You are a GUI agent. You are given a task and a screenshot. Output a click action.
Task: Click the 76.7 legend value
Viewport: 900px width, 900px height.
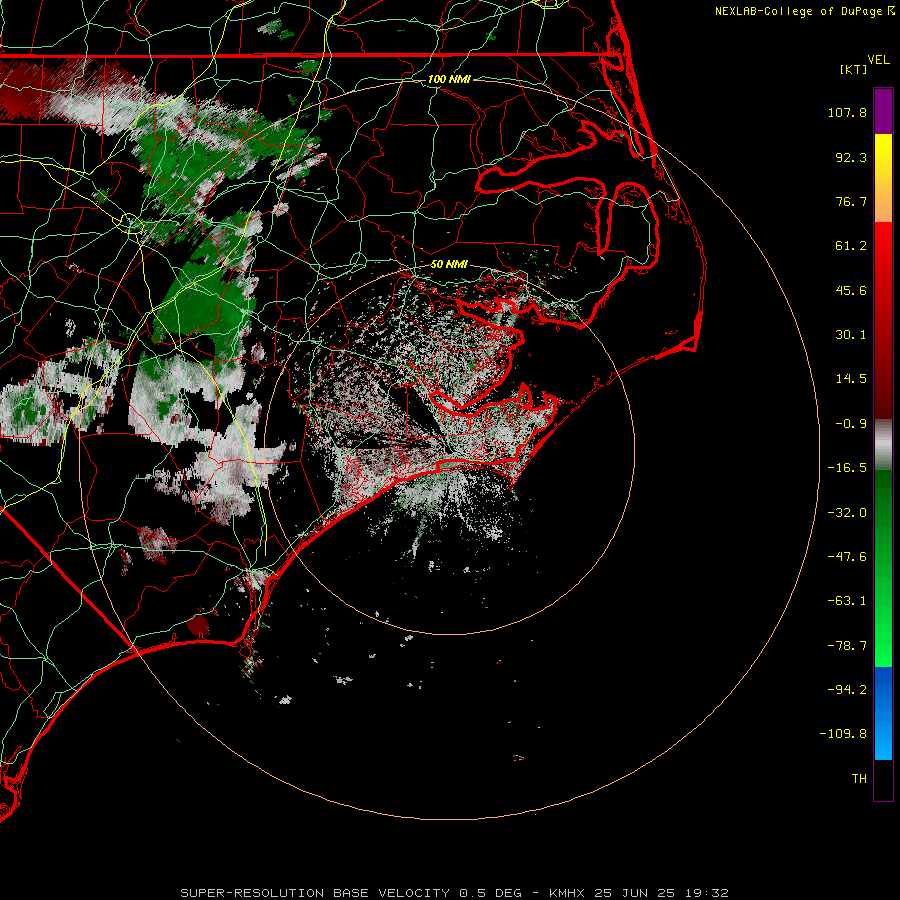click(x=851, y=201)
